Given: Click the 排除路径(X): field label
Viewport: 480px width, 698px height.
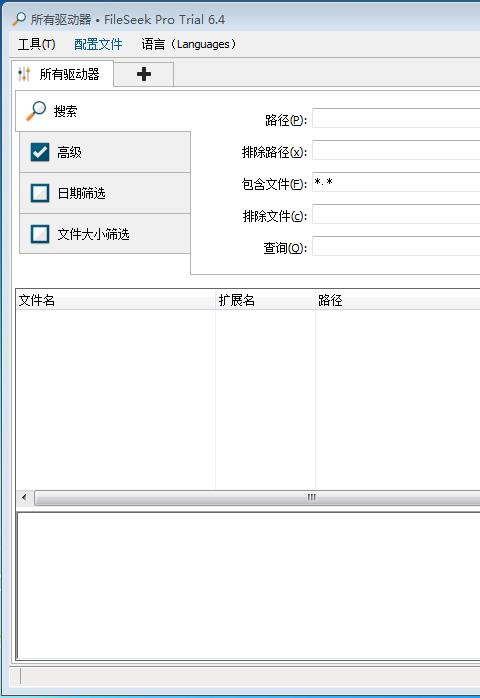Looking at the screenshot, I should pyautogui.click(x=274, y=152).
